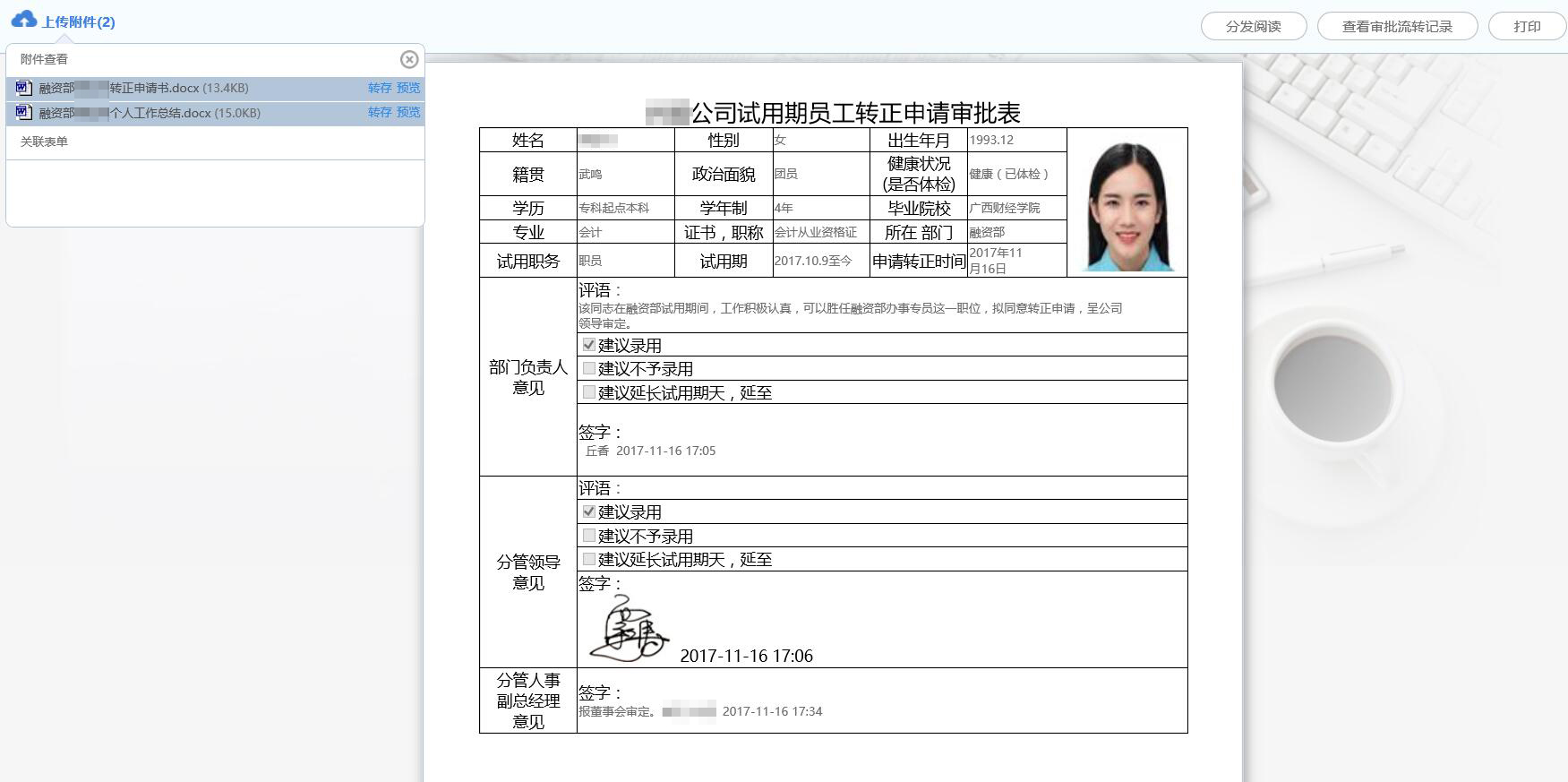Check 建议不予录用 under 部门负责人意见

pyautogui.click(x=589, y=368)
